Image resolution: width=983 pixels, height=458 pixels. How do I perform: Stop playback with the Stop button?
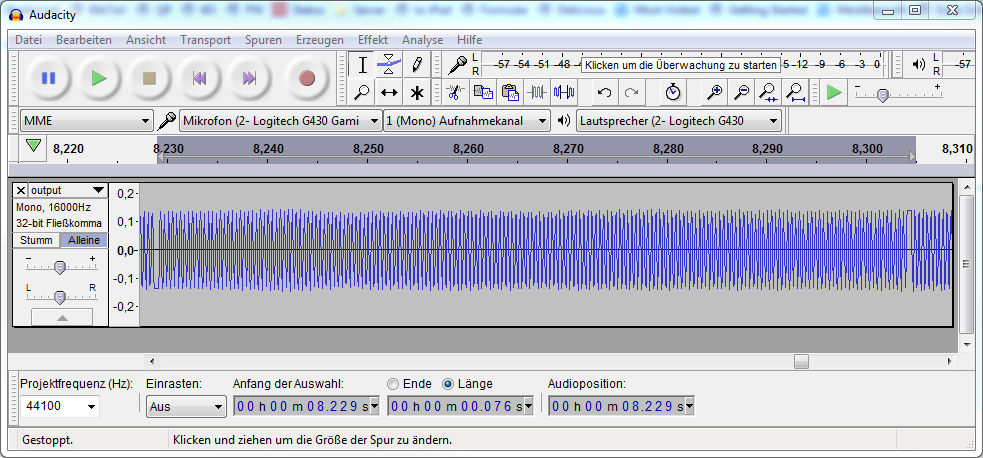click(149, 78)
